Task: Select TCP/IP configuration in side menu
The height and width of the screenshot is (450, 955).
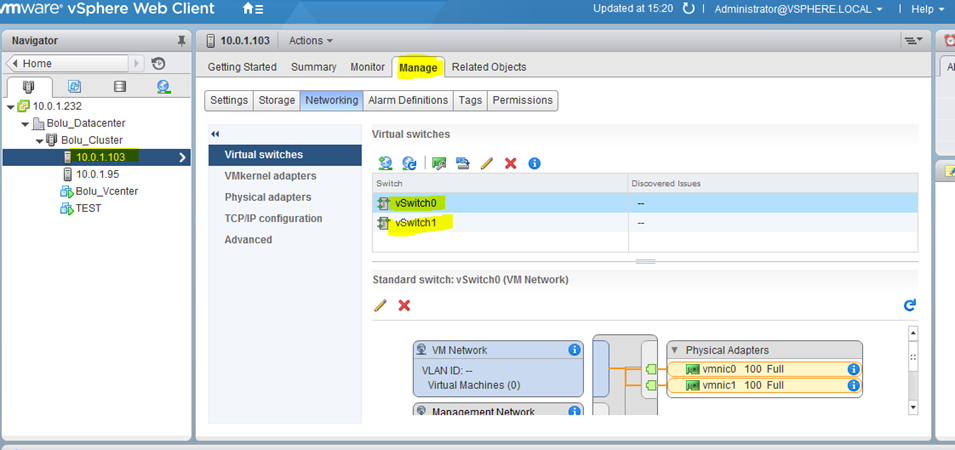Action: [285, 219]
